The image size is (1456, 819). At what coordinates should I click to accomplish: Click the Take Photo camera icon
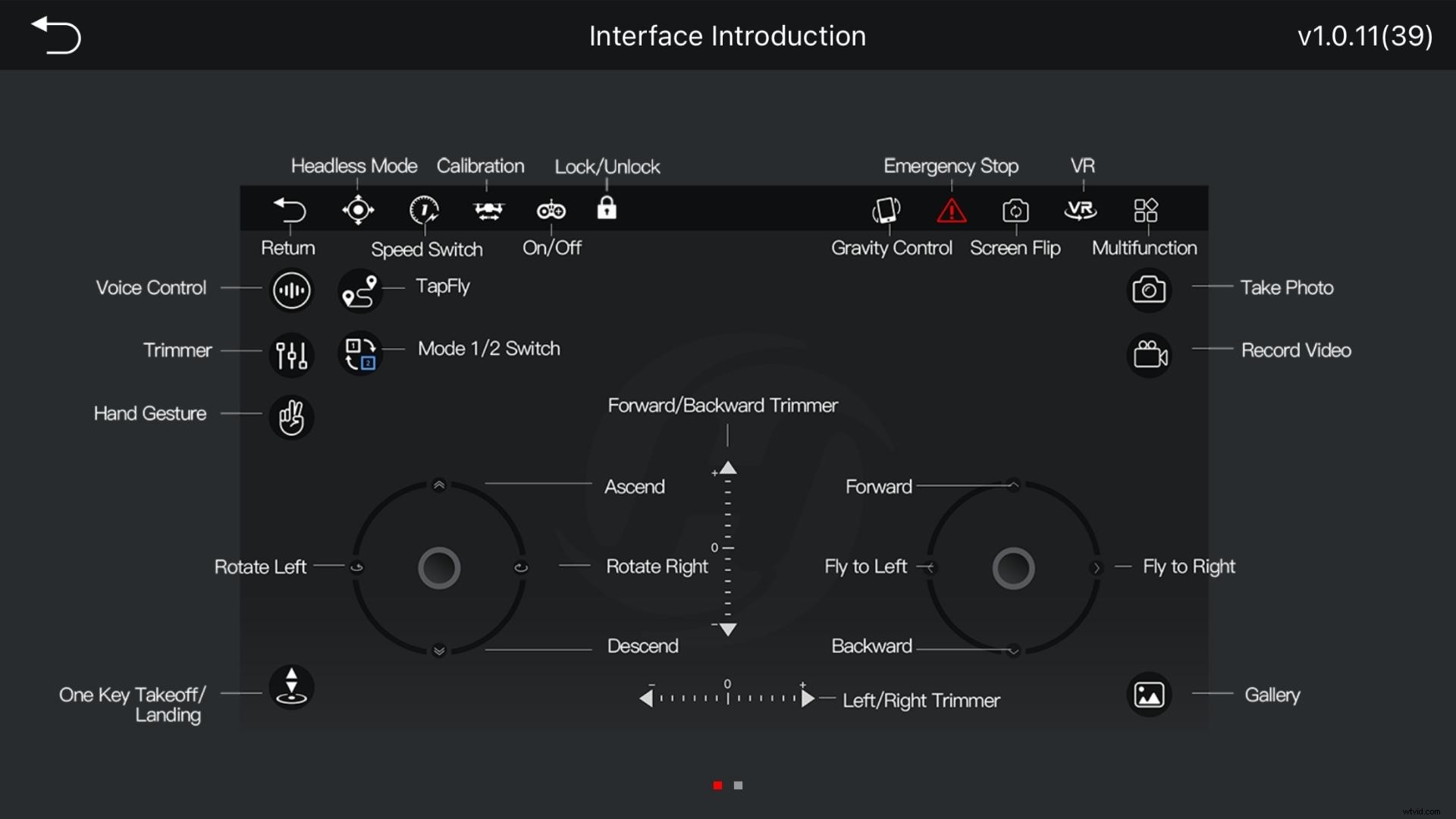click(1150, 290)
